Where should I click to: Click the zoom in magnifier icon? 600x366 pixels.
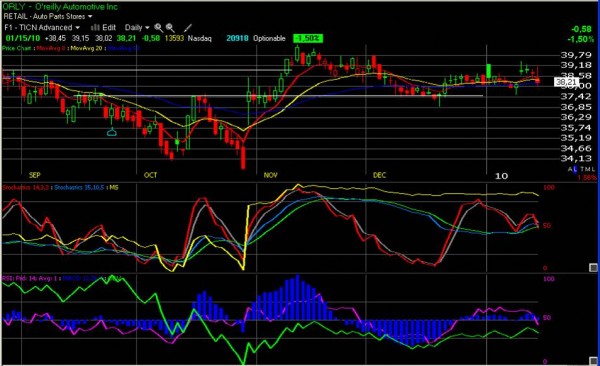point(158,28)
